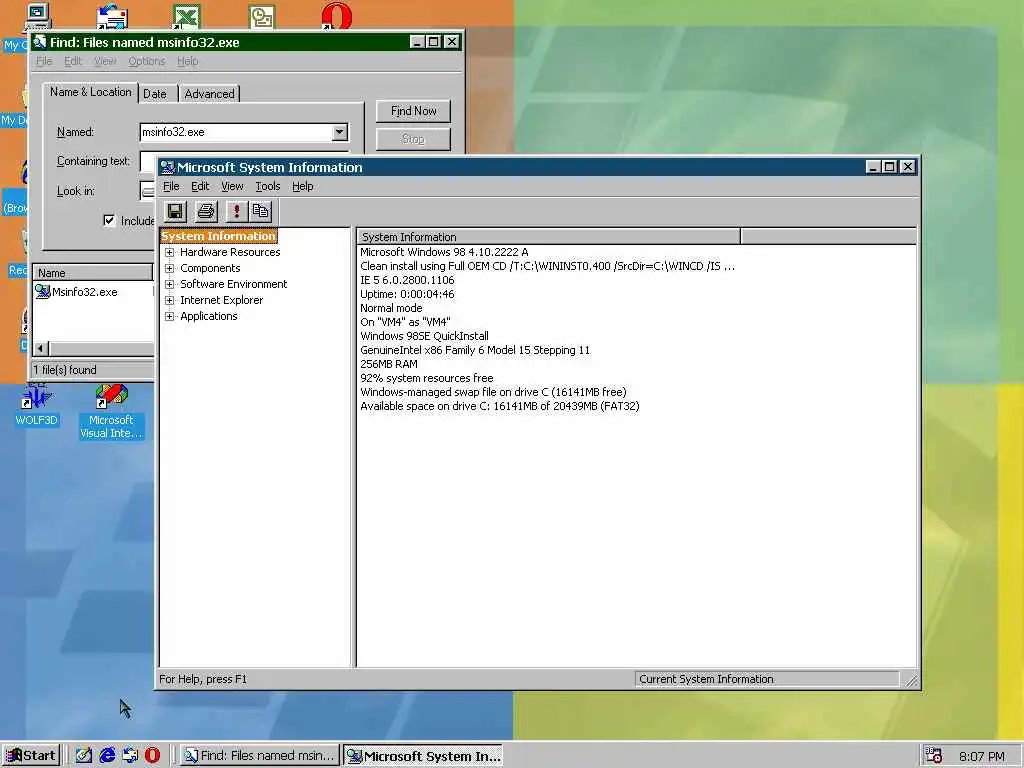Expand the Software Environment node

[169, 284]
